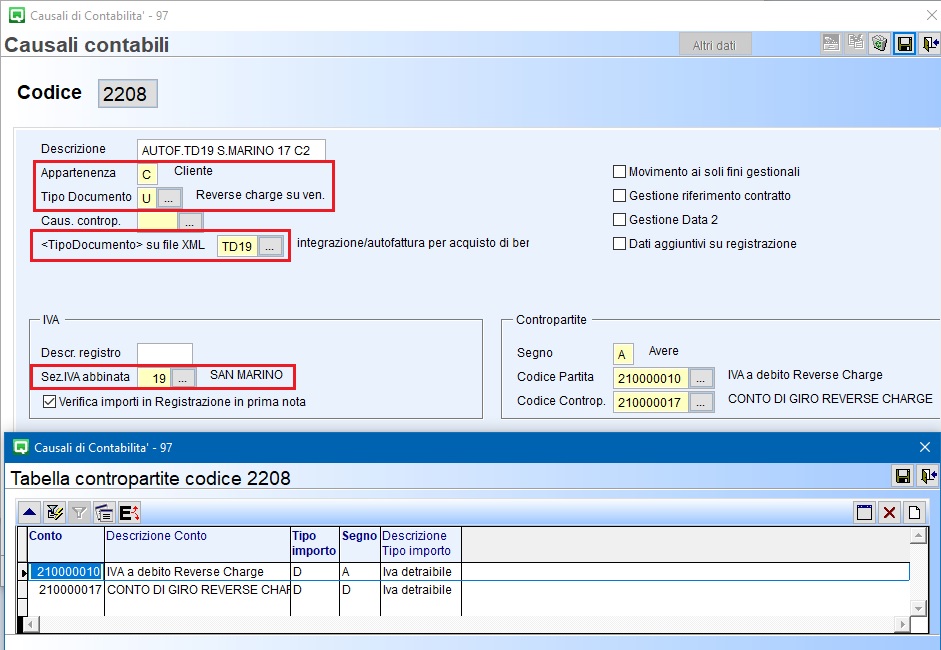The height and width of the screenshot is (650, 941).
Task: Click the greyed duplicate-documents icon in top toolbar
Action: coord(855,43)
